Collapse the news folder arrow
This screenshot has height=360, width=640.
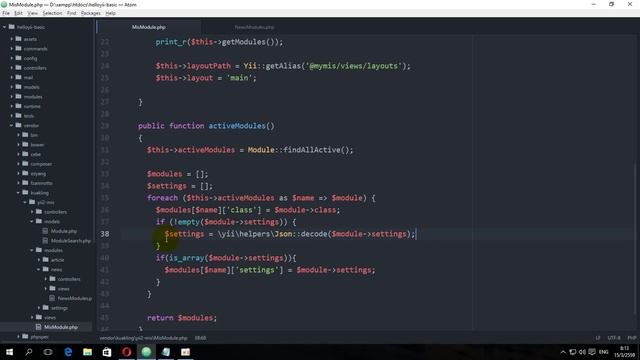(x=39, y=269)
